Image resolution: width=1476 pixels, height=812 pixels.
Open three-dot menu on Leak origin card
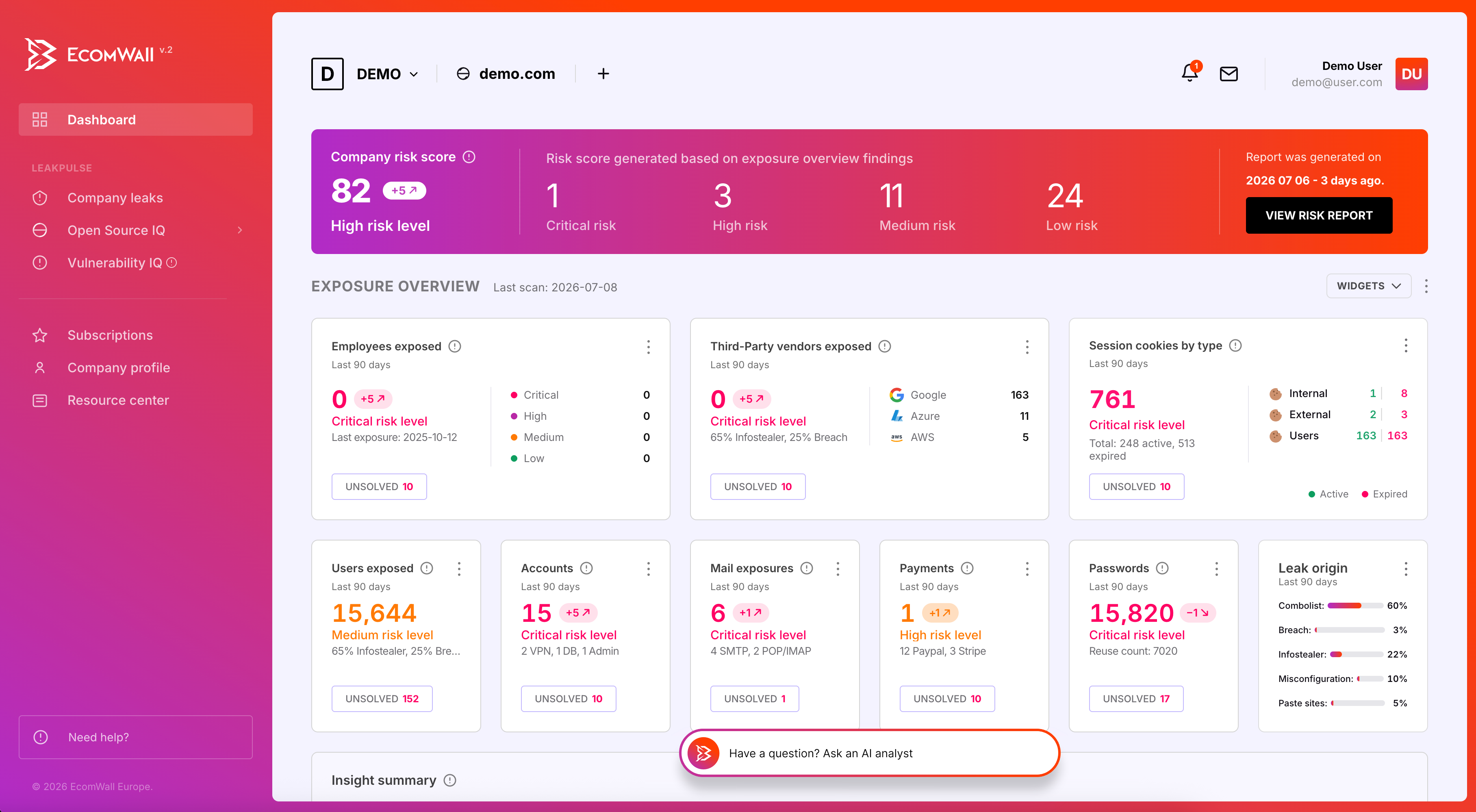pos(1406,569)
